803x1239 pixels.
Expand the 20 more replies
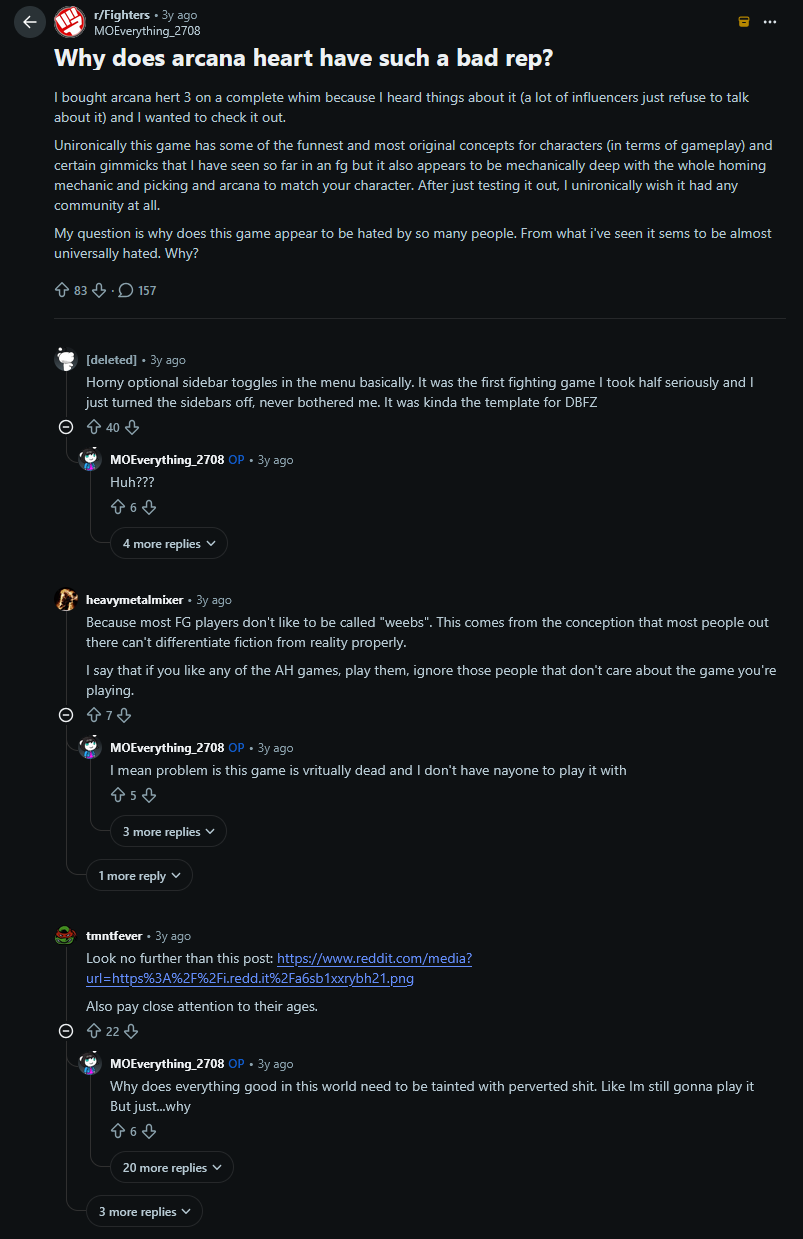click(x=172, y=1168)
